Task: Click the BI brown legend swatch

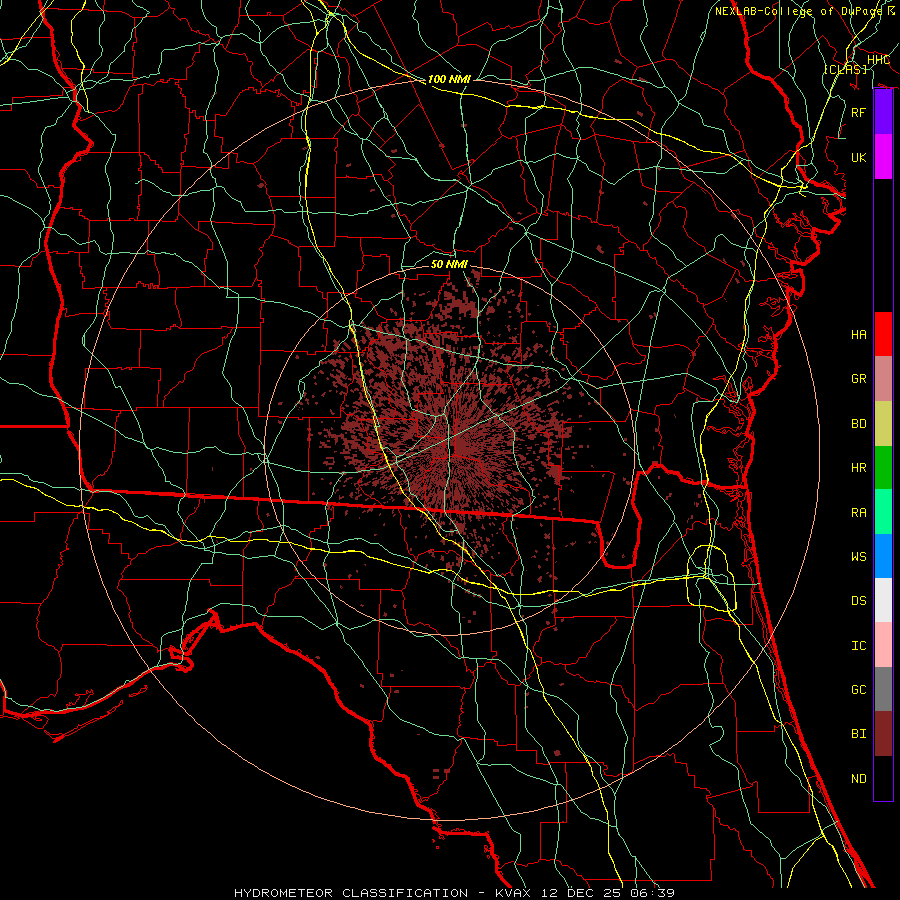Action: click(x=883, y=734)
